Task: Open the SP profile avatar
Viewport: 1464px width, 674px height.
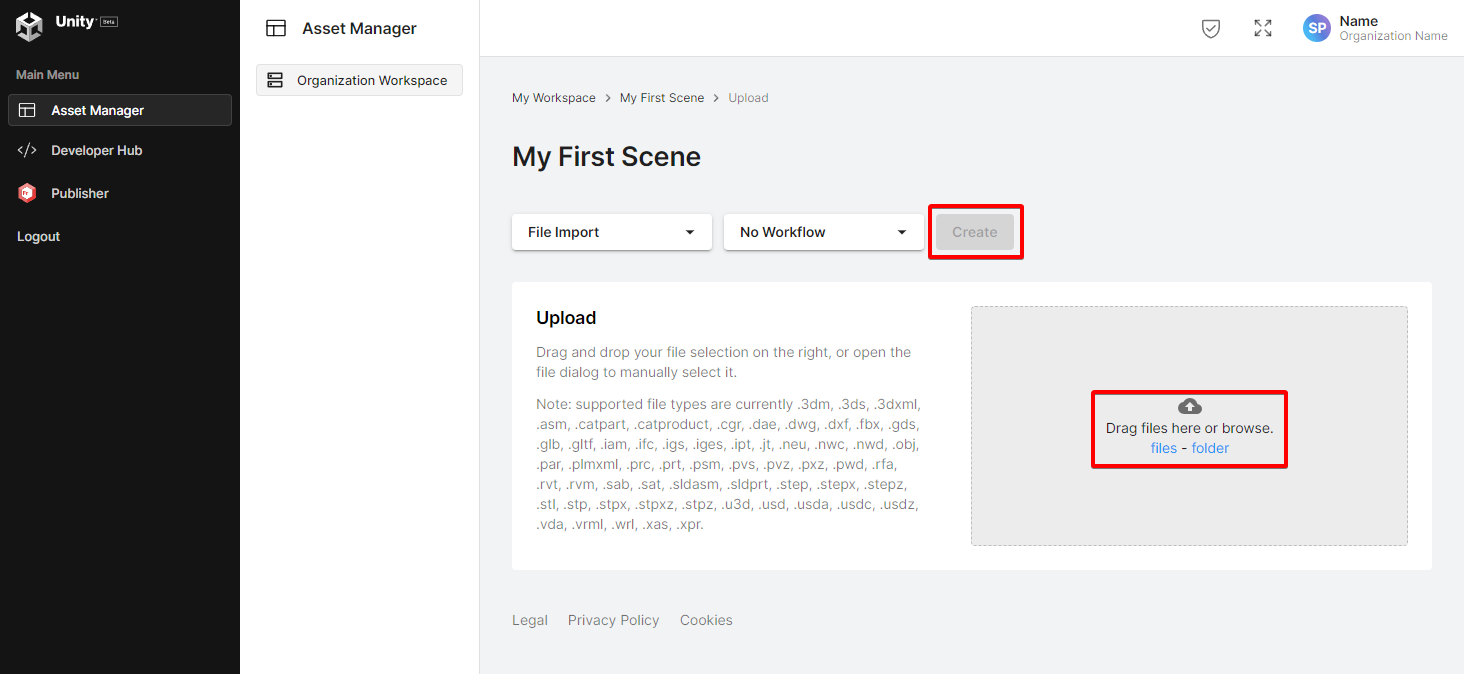Action: (1316, 28)
